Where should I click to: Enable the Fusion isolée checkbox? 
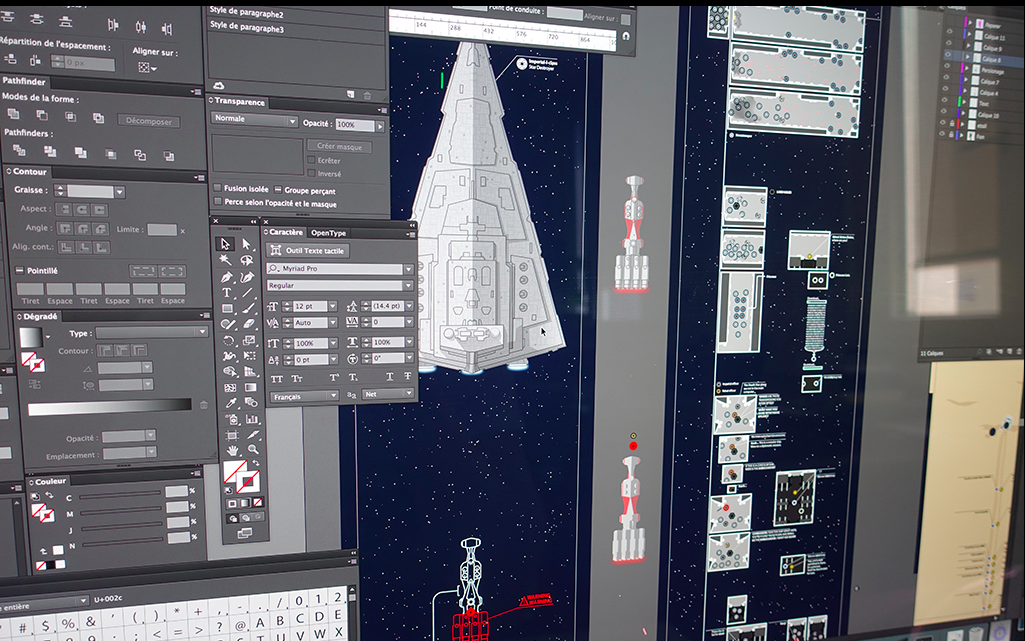(218, 188)
